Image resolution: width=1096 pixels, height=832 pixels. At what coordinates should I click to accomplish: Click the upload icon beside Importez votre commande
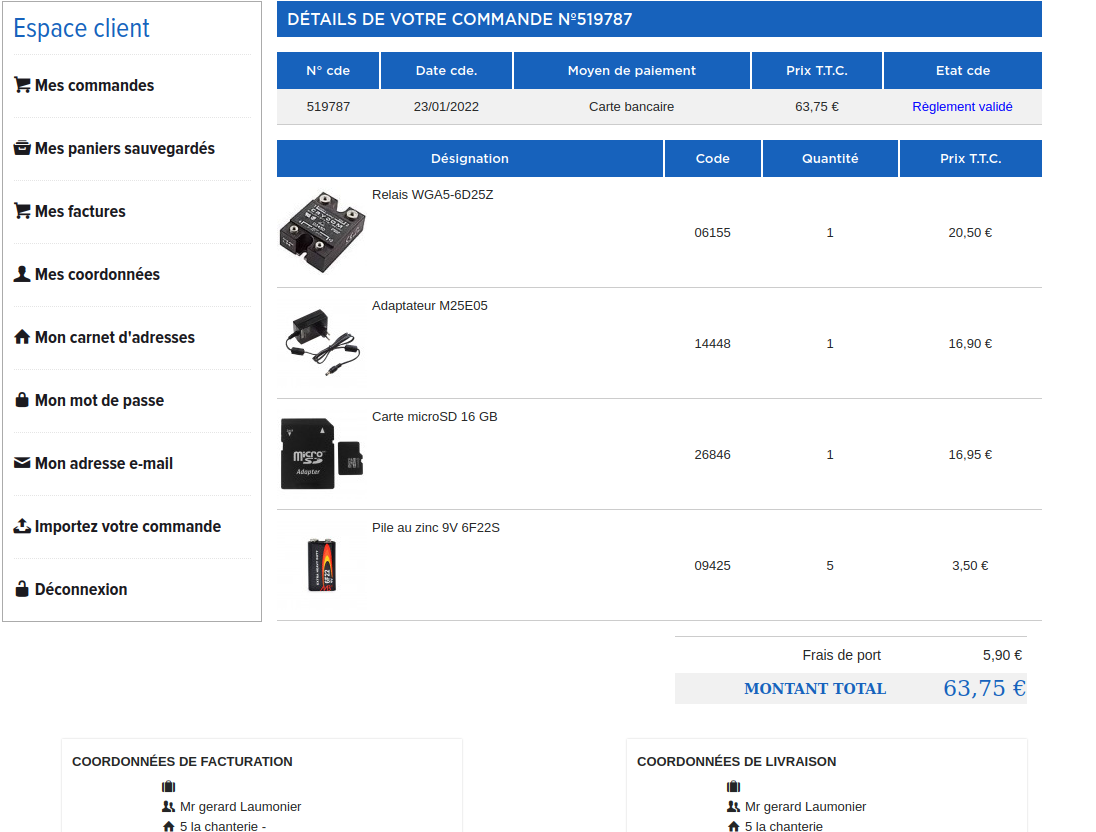click(22, 526)
